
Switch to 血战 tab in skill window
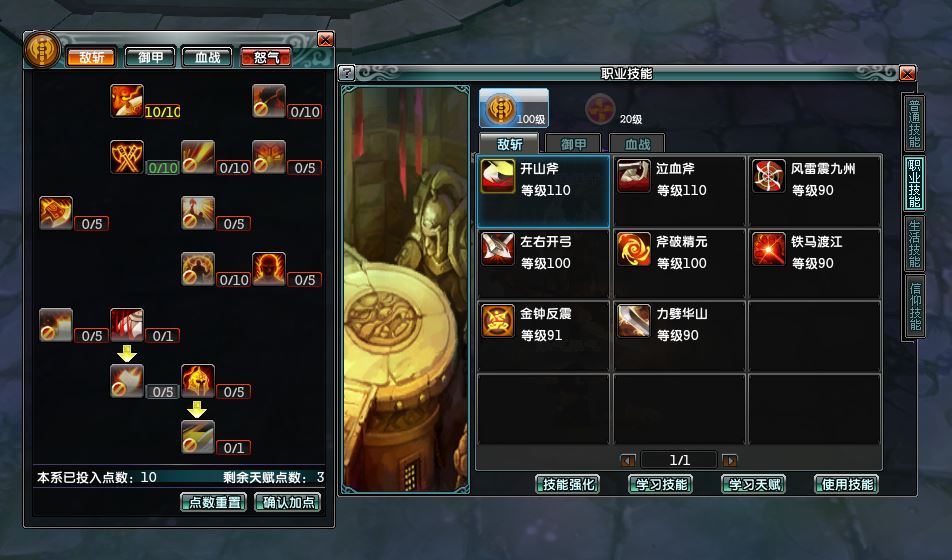coord(637,144)
